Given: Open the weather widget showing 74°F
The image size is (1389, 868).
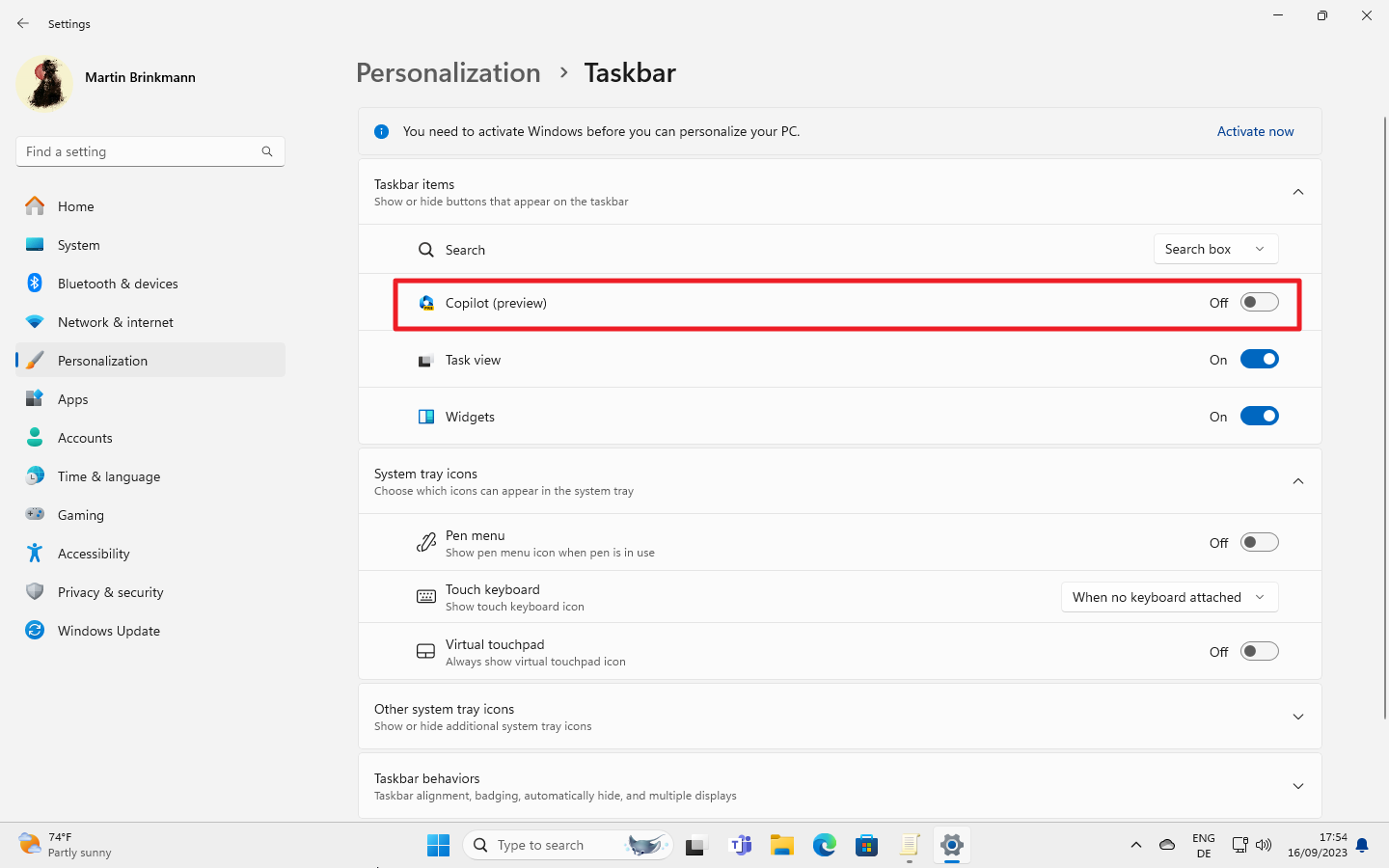Looking at the screenshot, I should coord(66,846).
